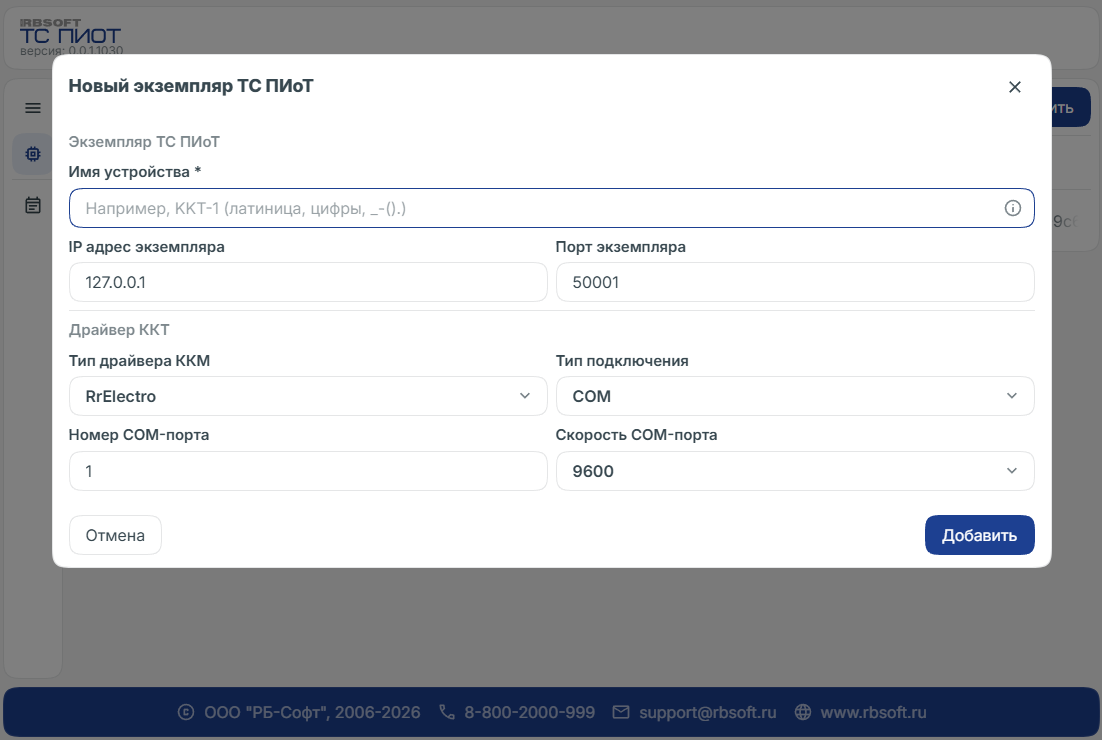
Task: Click the globe icon in footer
Action: (x=803, y=712)
